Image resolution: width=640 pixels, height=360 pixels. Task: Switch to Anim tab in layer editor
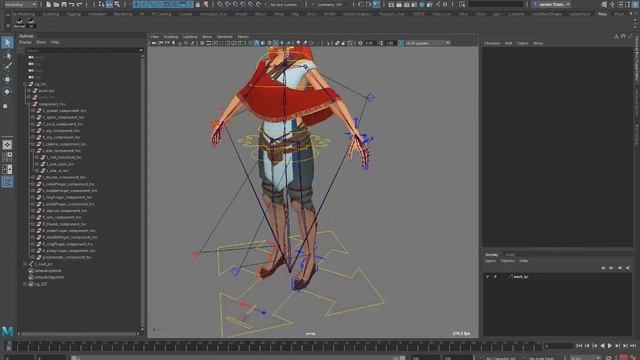[510, 255]
